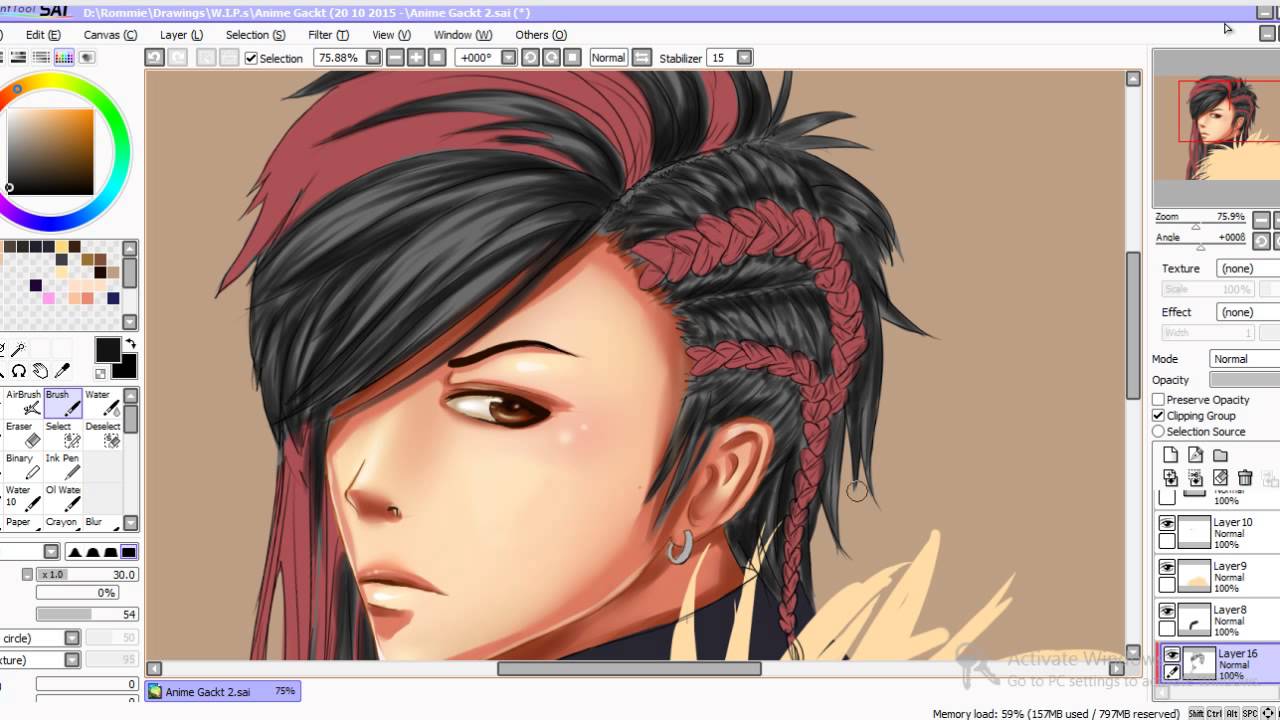The height and width of the screenshot is (720, 1280).
Task: Select the Brush tool
Action: (63, 402)
